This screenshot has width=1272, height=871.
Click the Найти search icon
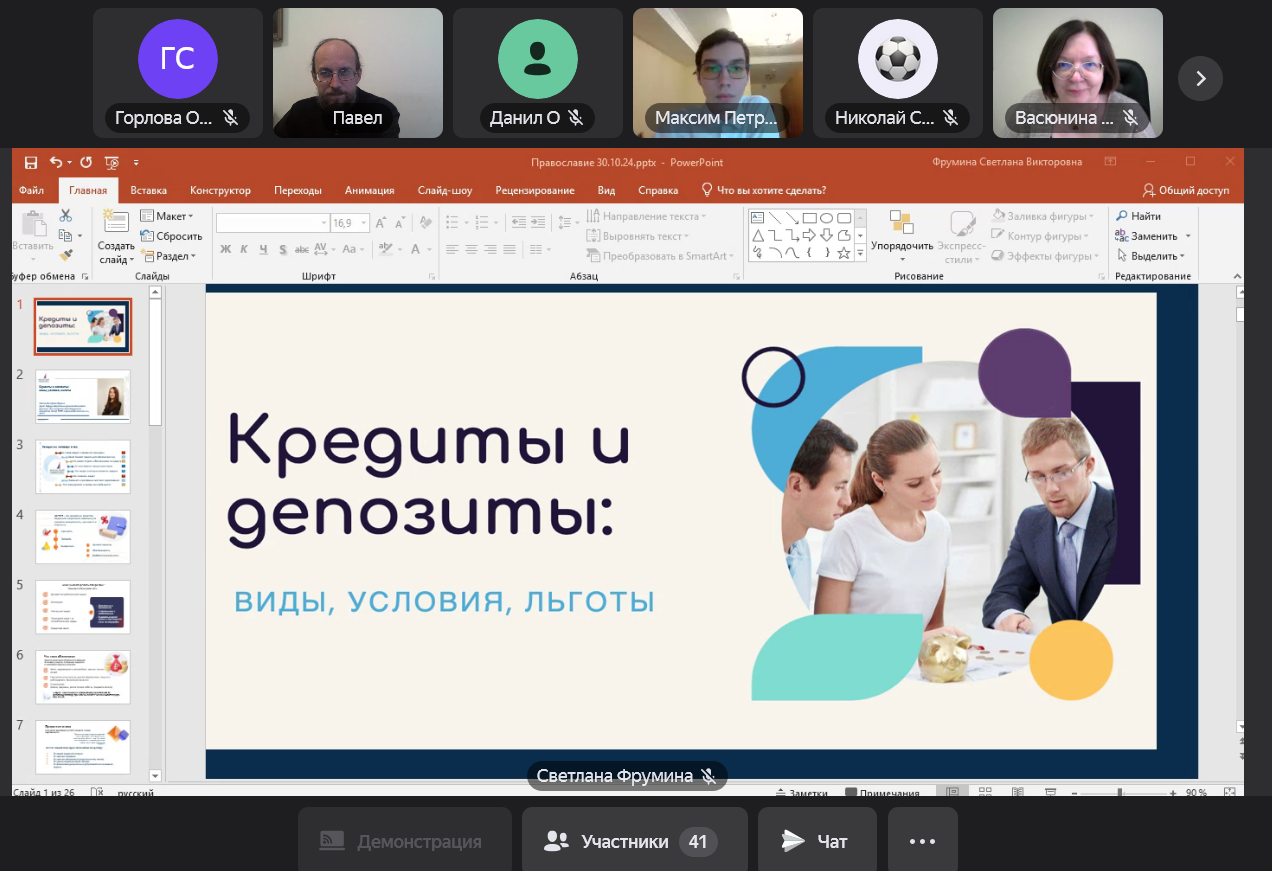pos(1139,216)
